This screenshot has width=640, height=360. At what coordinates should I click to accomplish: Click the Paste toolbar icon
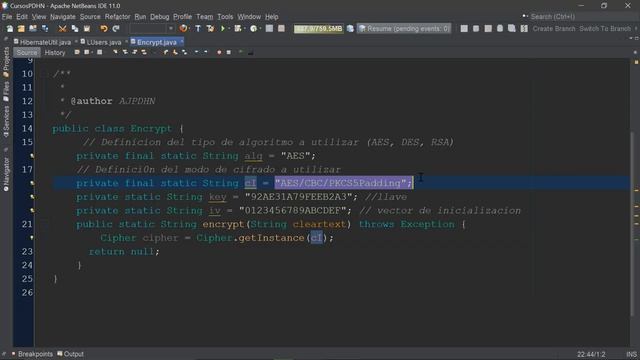pos(87,29)
